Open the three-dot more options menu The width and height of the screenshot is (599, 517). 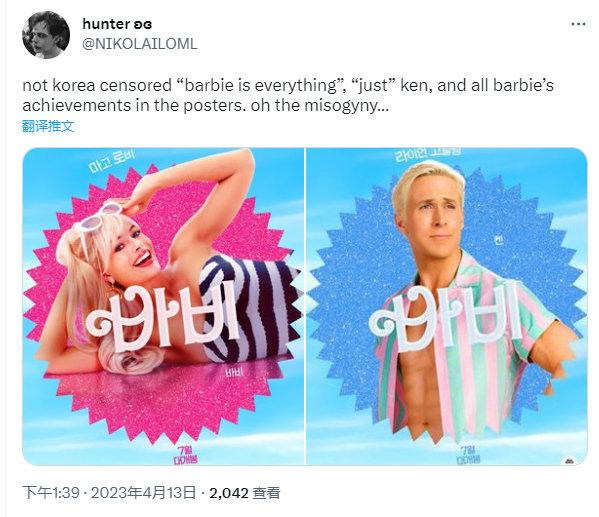[578, 24]
